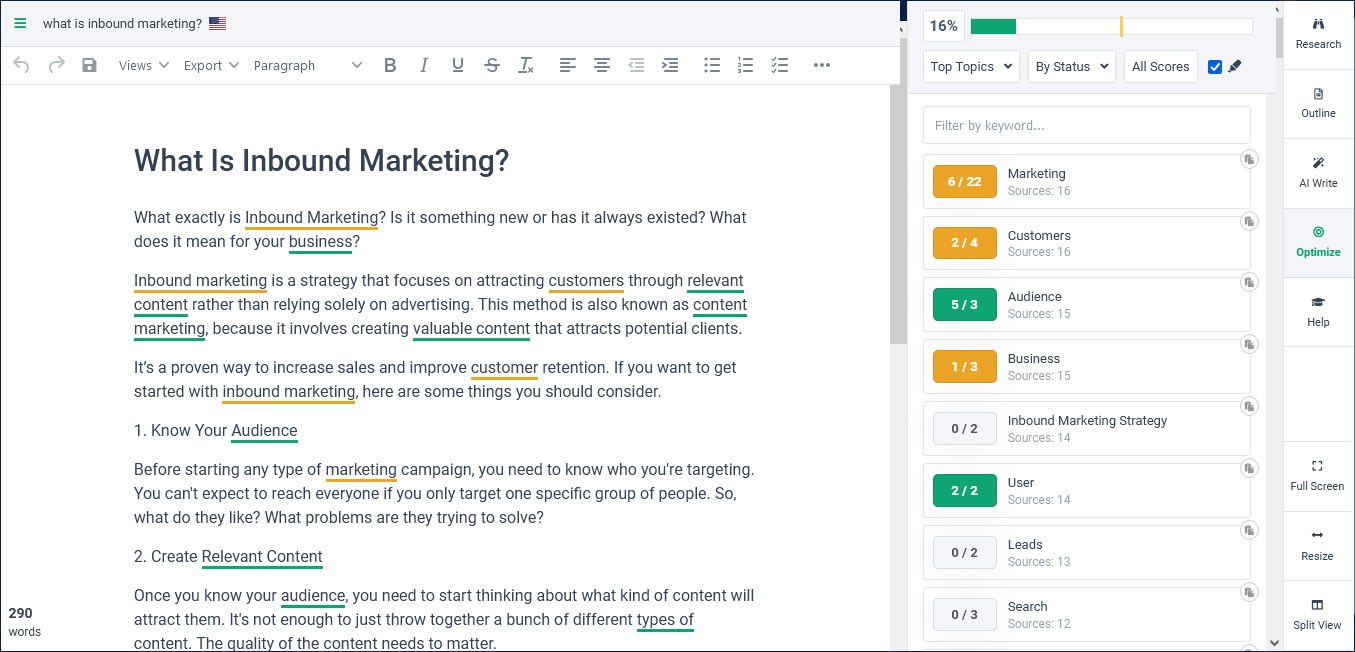Toggle bold formatting
Viewport: 1355px width, 652px height.
coord(390,64)
